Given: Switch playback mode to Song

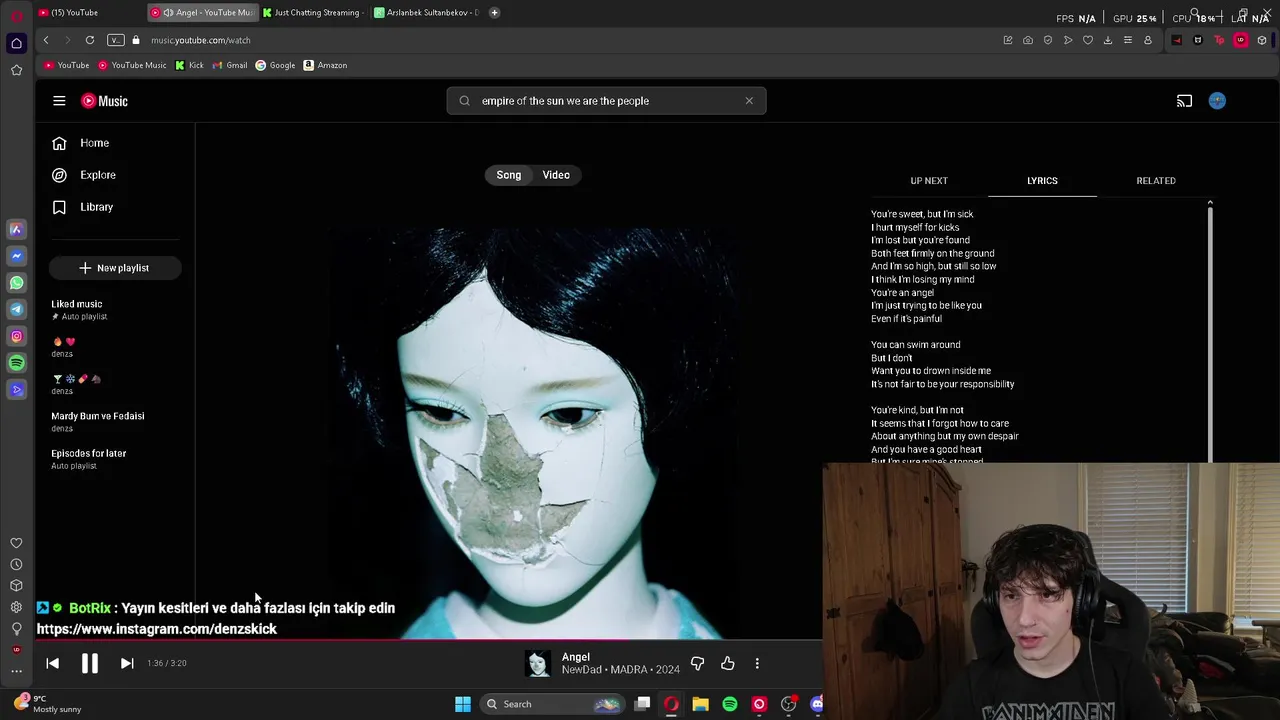Looking at the screenshot, I should click(x=509, y=175).
